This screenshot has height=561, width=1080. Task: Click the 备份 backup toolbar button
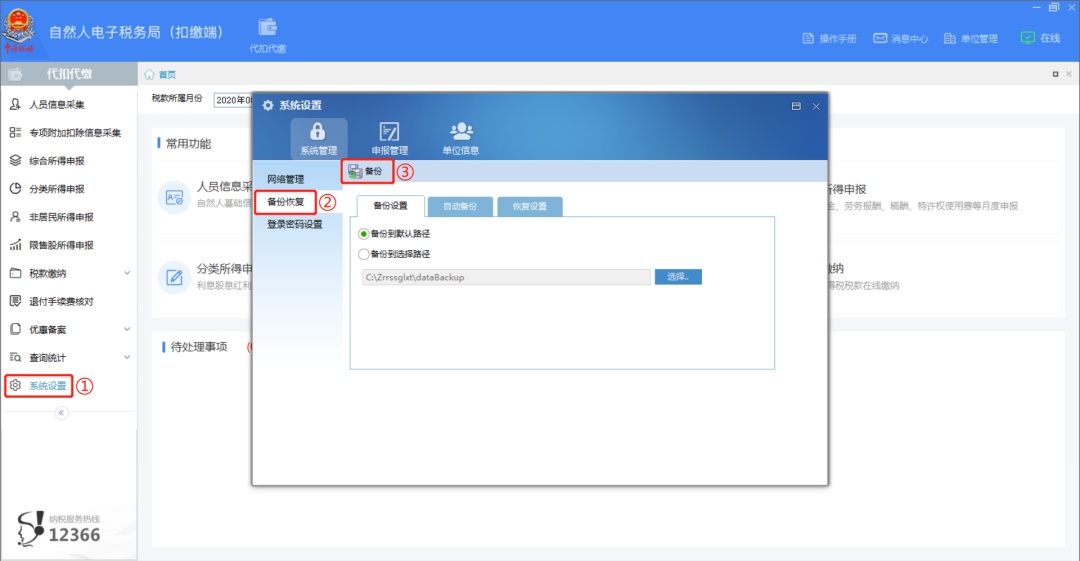coord(367,172)
